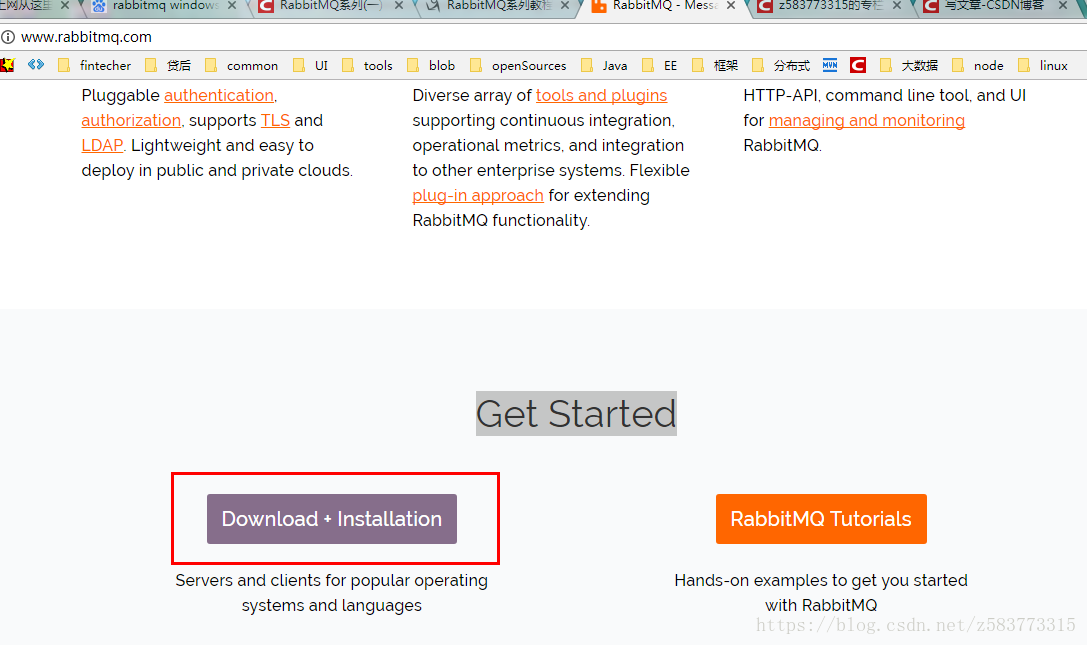The image size is (1087, 645).
Task: Open the EE bookmark folder
Action: 660,65
